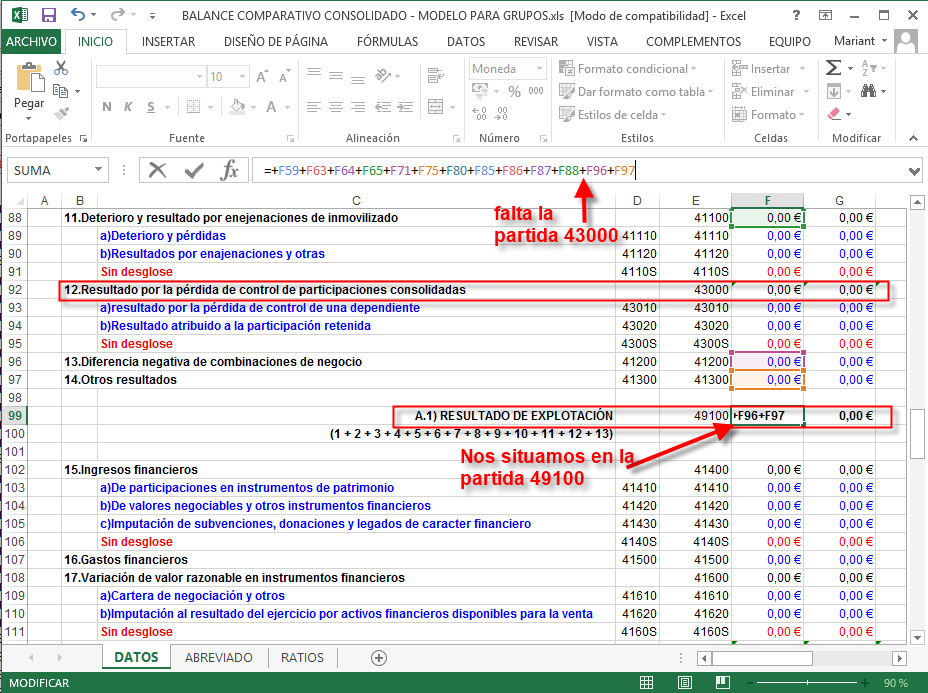Click the zoom slider in status bar
Image resolution: width=928 pixels, height=693 pixels.
807,683
